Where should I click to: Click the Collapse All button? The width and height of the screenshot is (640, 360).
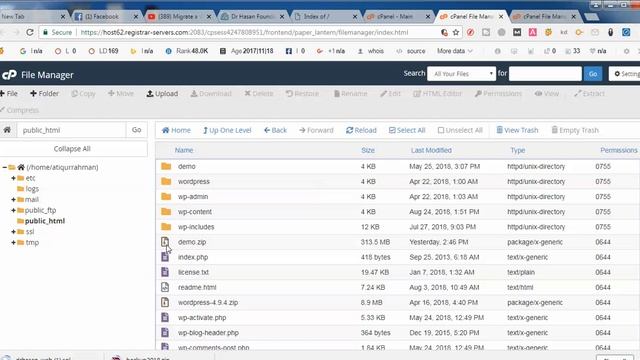72,149
